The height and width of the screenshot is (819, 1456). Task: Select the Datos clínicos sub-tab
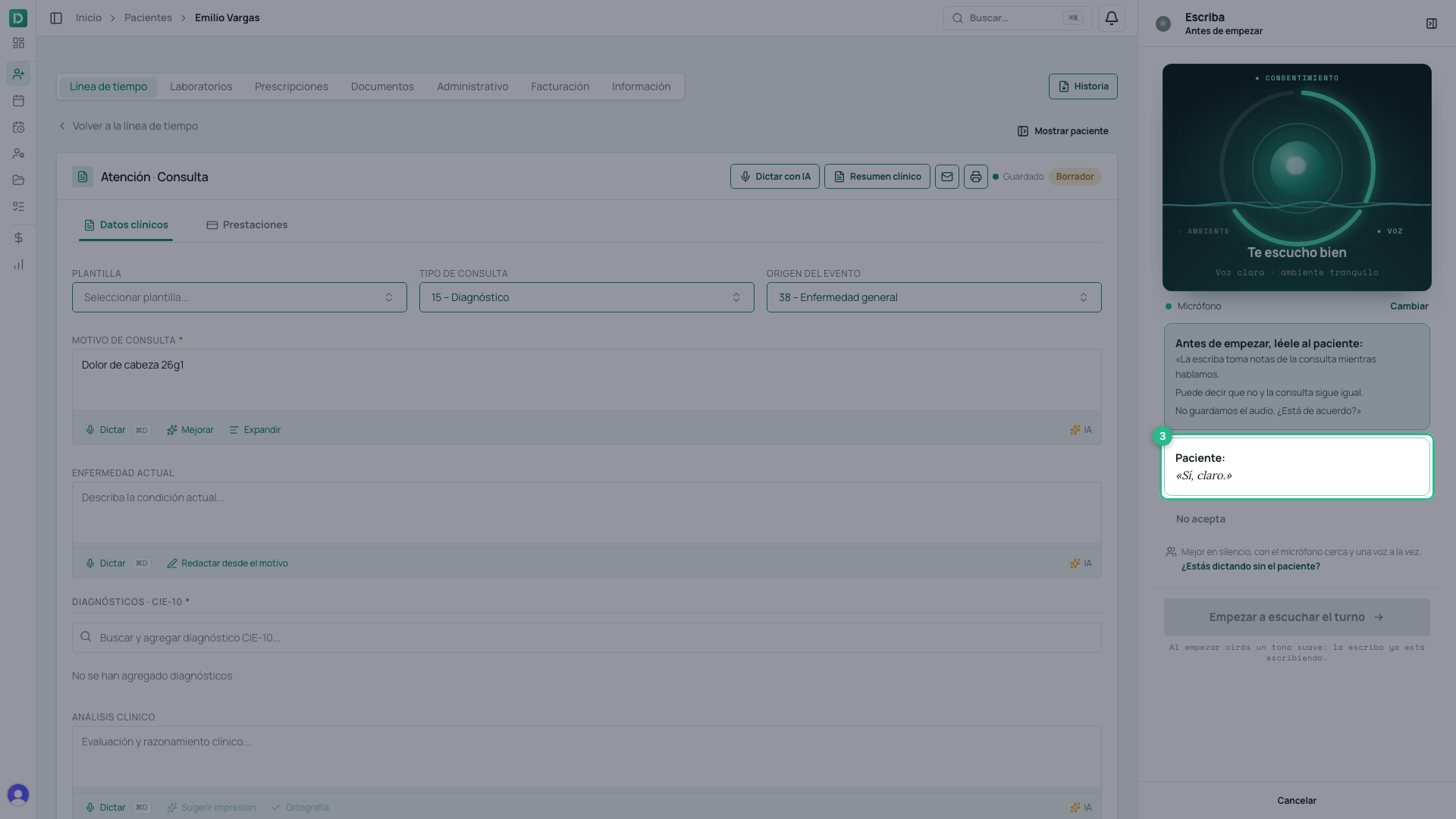point(126,225)
